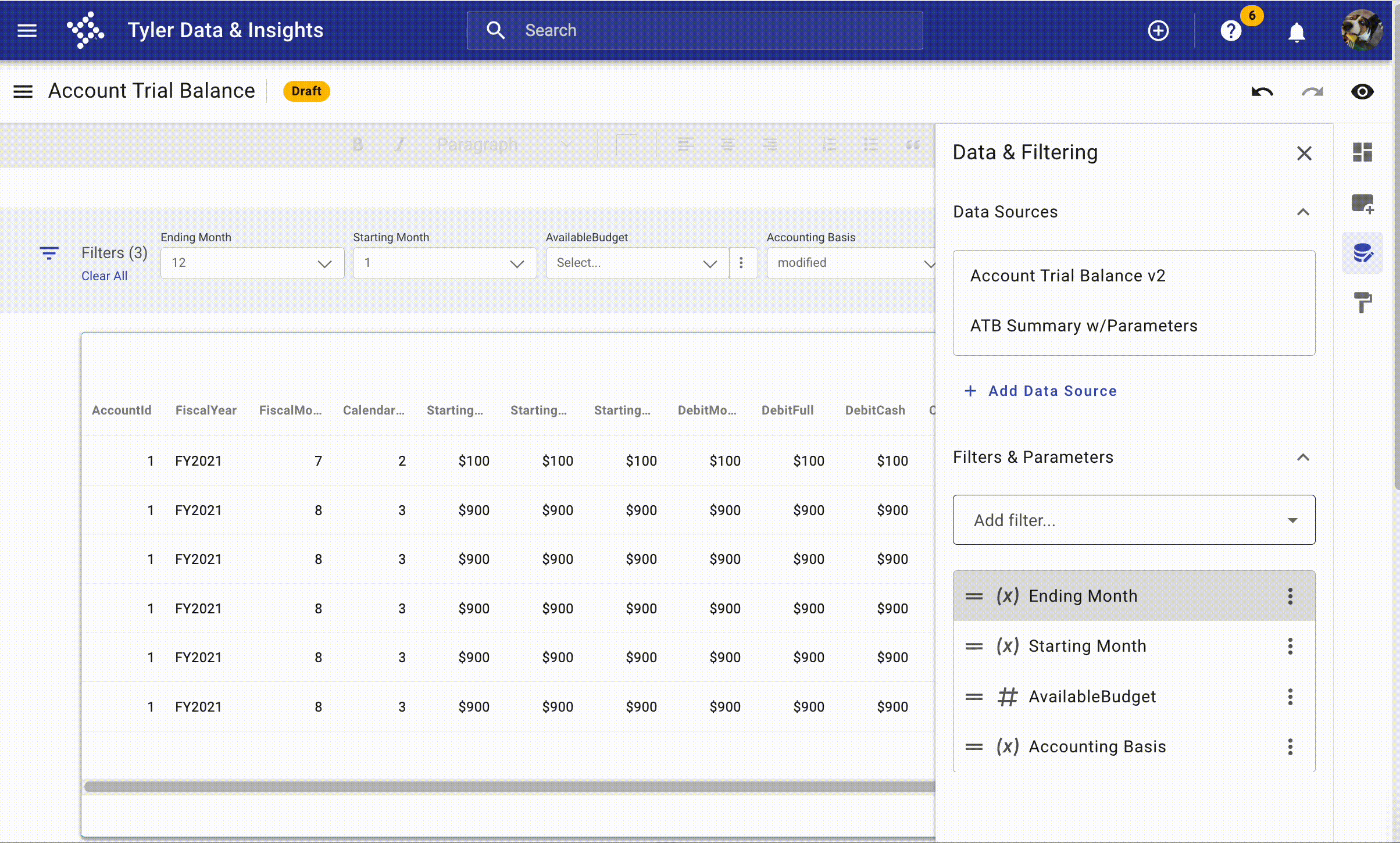Align text center
This screenshot has height=843, width=1400.
pos(727,145)
